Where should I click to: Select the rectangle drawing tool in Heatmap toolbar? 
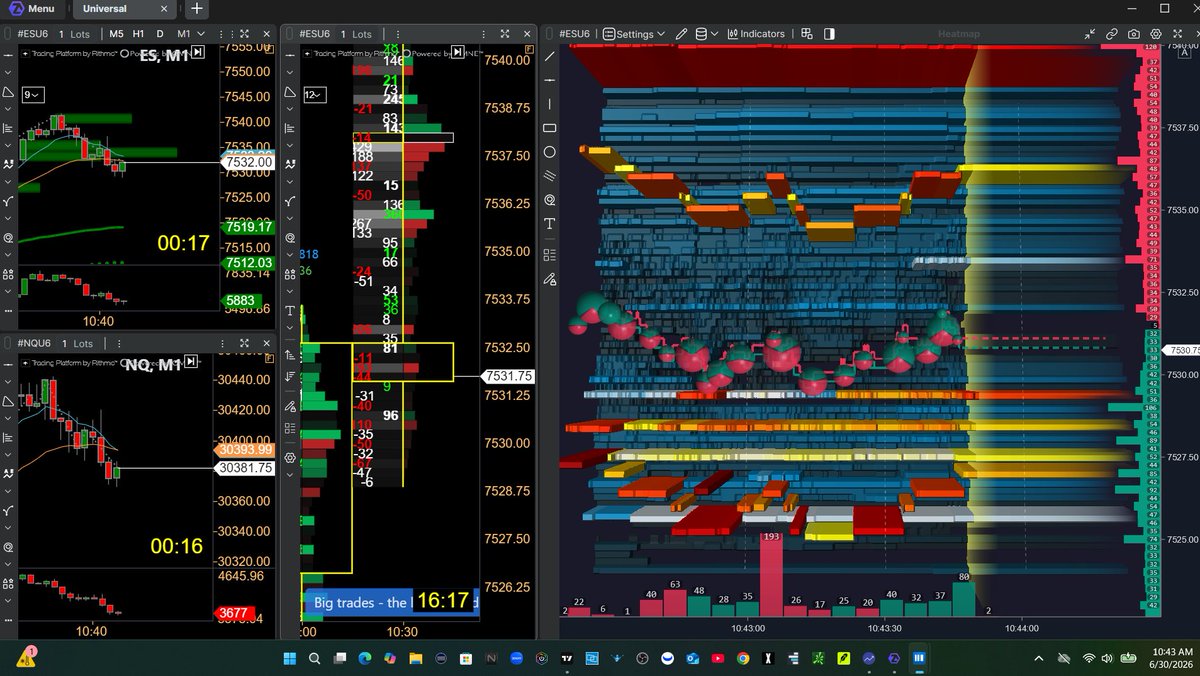[549, 128]
